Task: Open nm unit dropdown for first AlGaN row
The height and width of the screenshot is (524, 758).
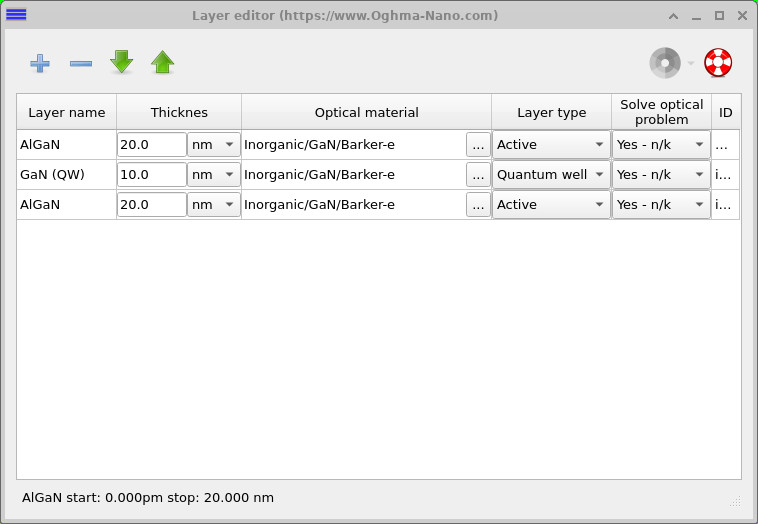Action: point(214,145)
